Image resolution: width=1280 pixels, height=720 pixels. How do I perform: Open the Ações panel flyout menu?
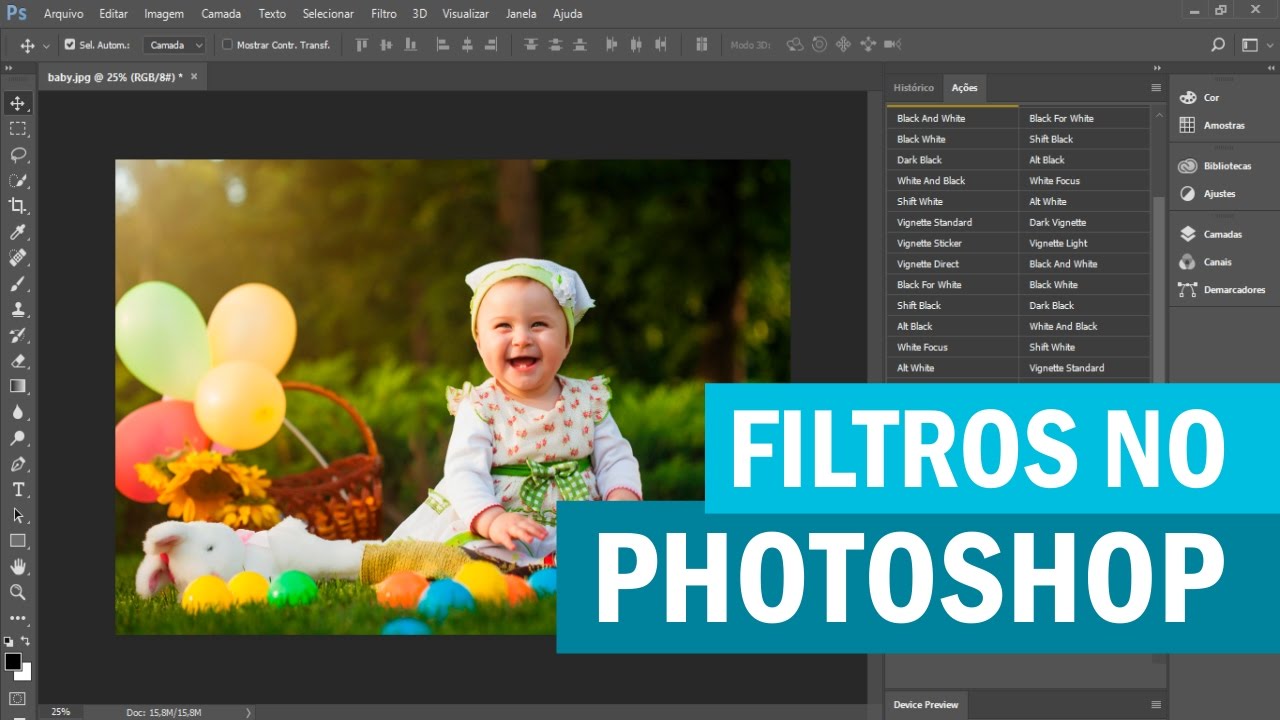1156,88
